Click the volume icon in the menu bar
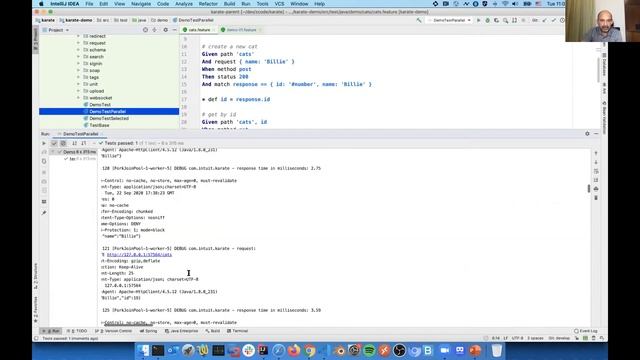640x360 pixels. coord(515,4)
